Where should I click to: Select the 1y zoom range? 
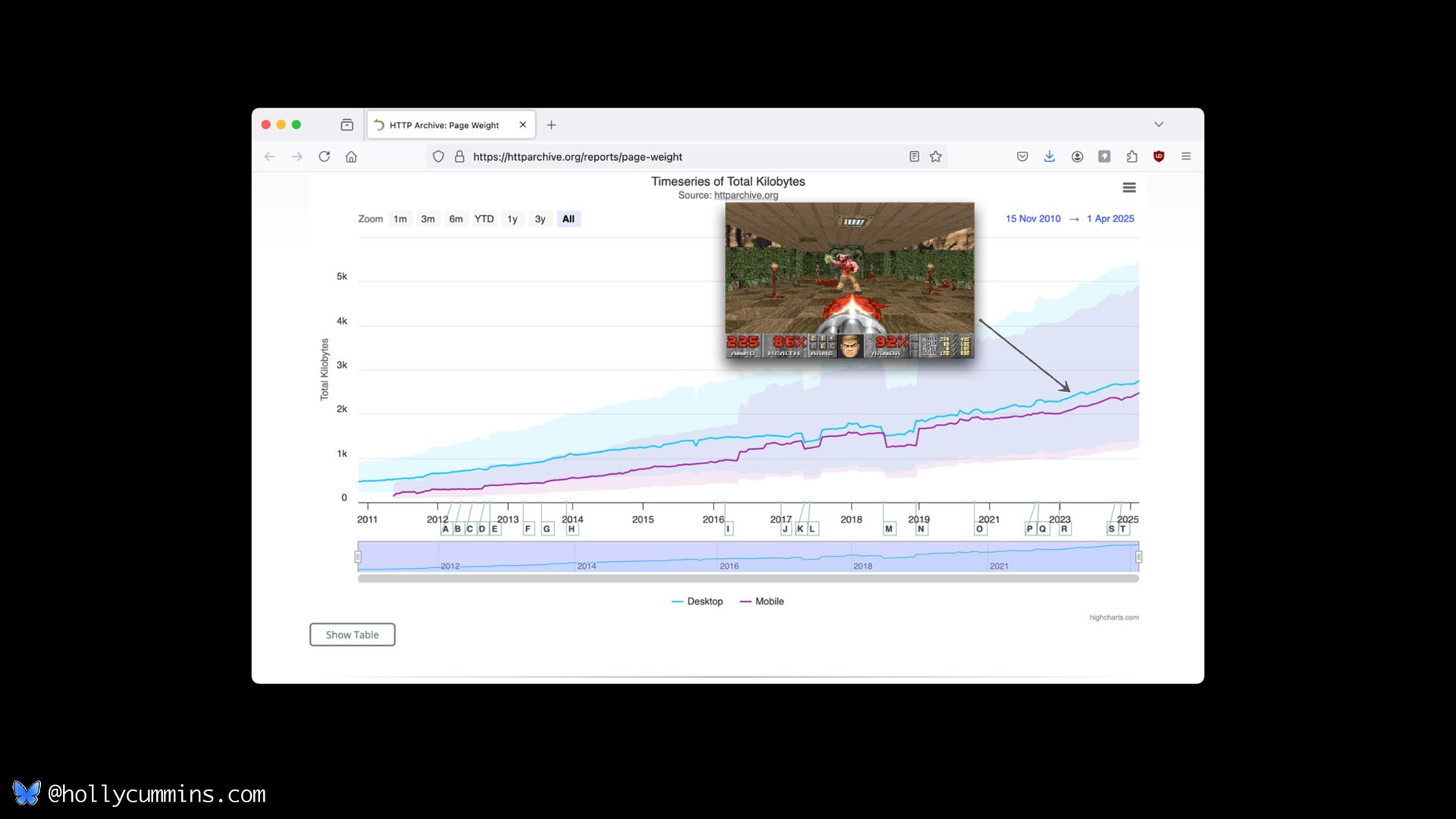[x=513, y=219]
